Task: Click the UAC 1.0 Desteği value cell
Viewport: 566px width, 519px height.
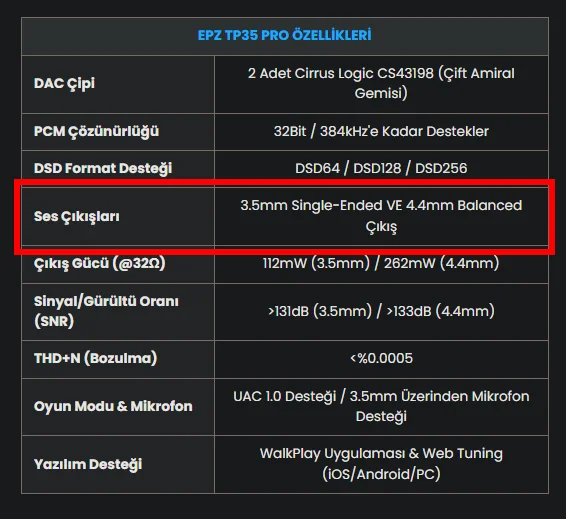Action: [381, 406]
